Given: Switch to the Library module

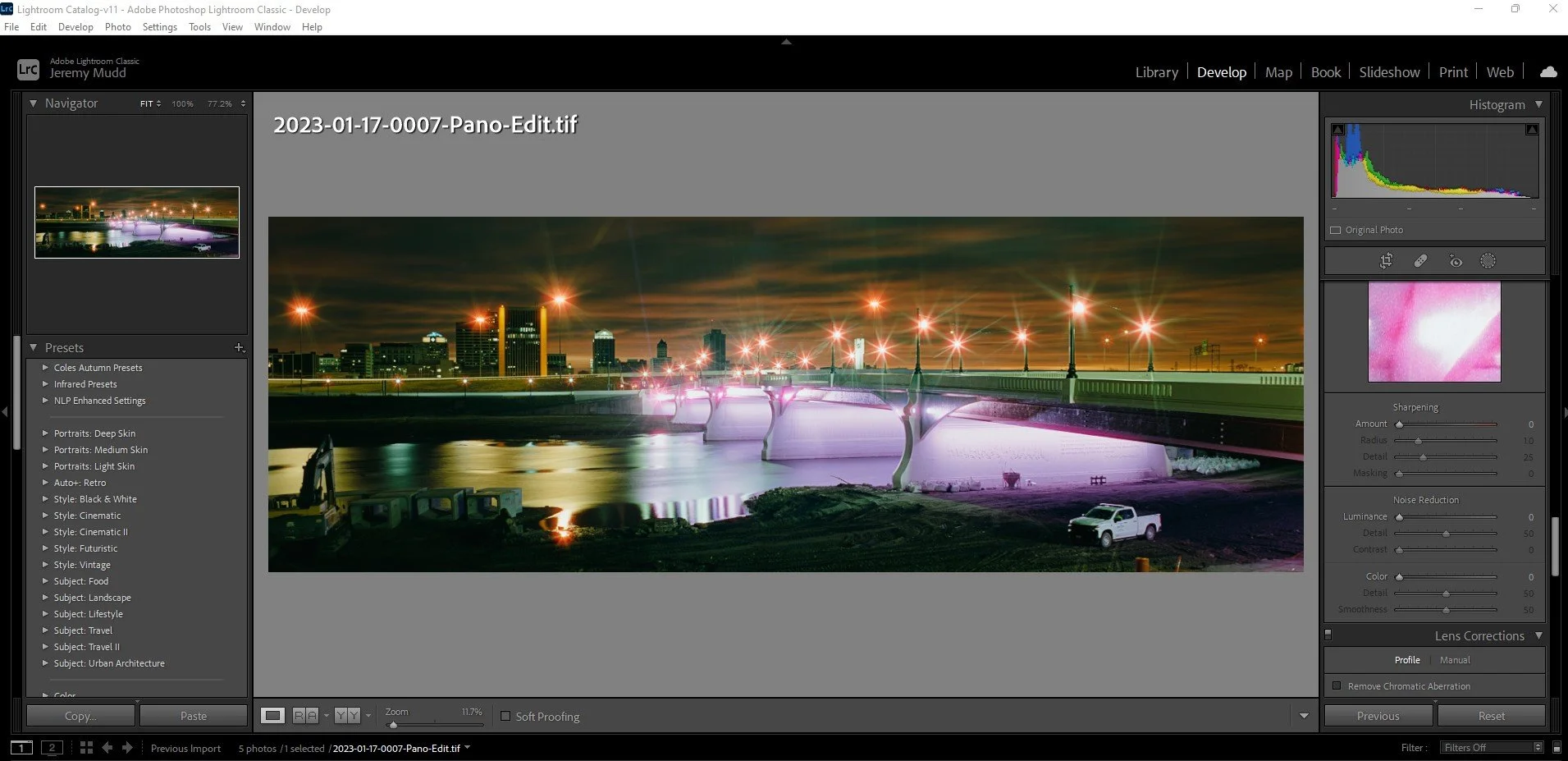Looking at the screenshot, I should tap(1156, 71).
